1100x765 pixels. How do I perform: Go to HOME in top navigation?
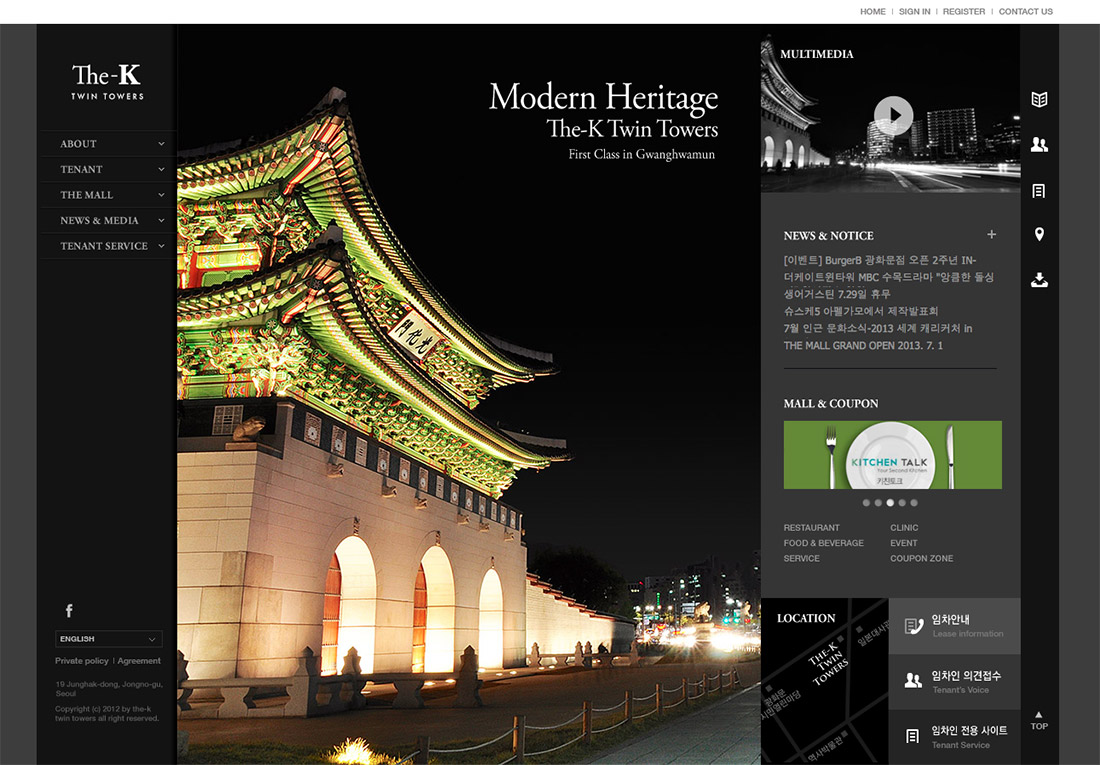click(x=873, y=11)
